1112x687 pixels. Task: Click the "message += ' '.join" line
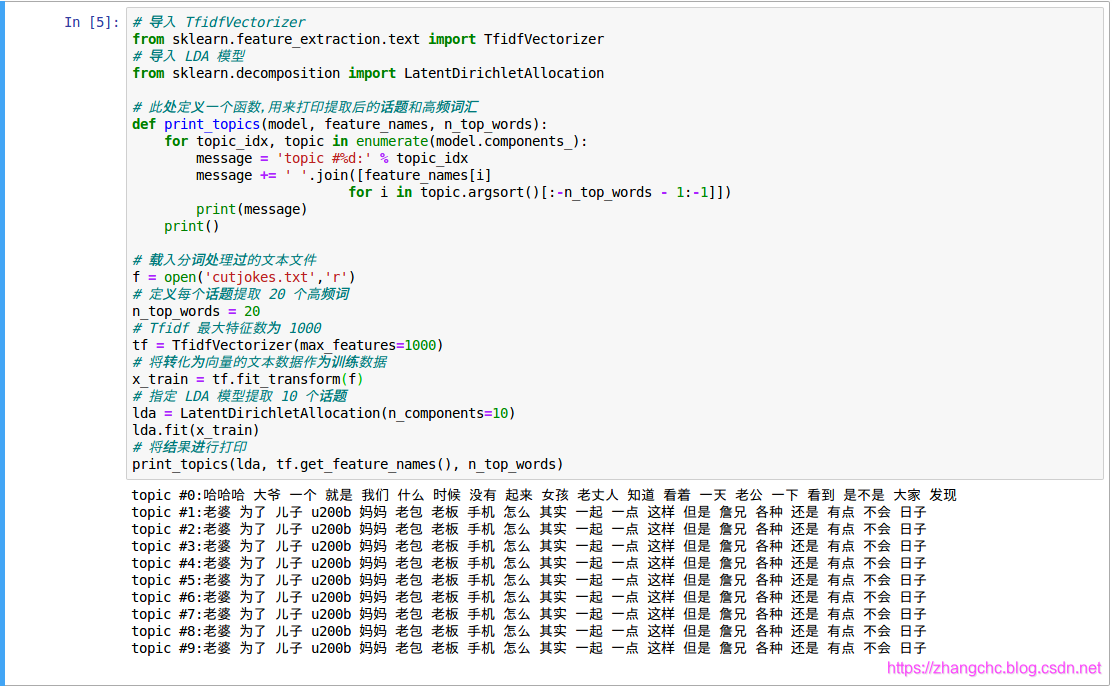pos(343,175)
